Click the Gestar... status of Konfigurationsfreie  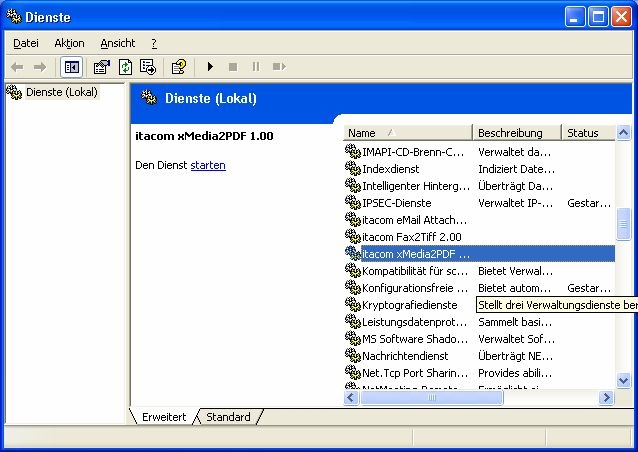[x=589, y=288]
